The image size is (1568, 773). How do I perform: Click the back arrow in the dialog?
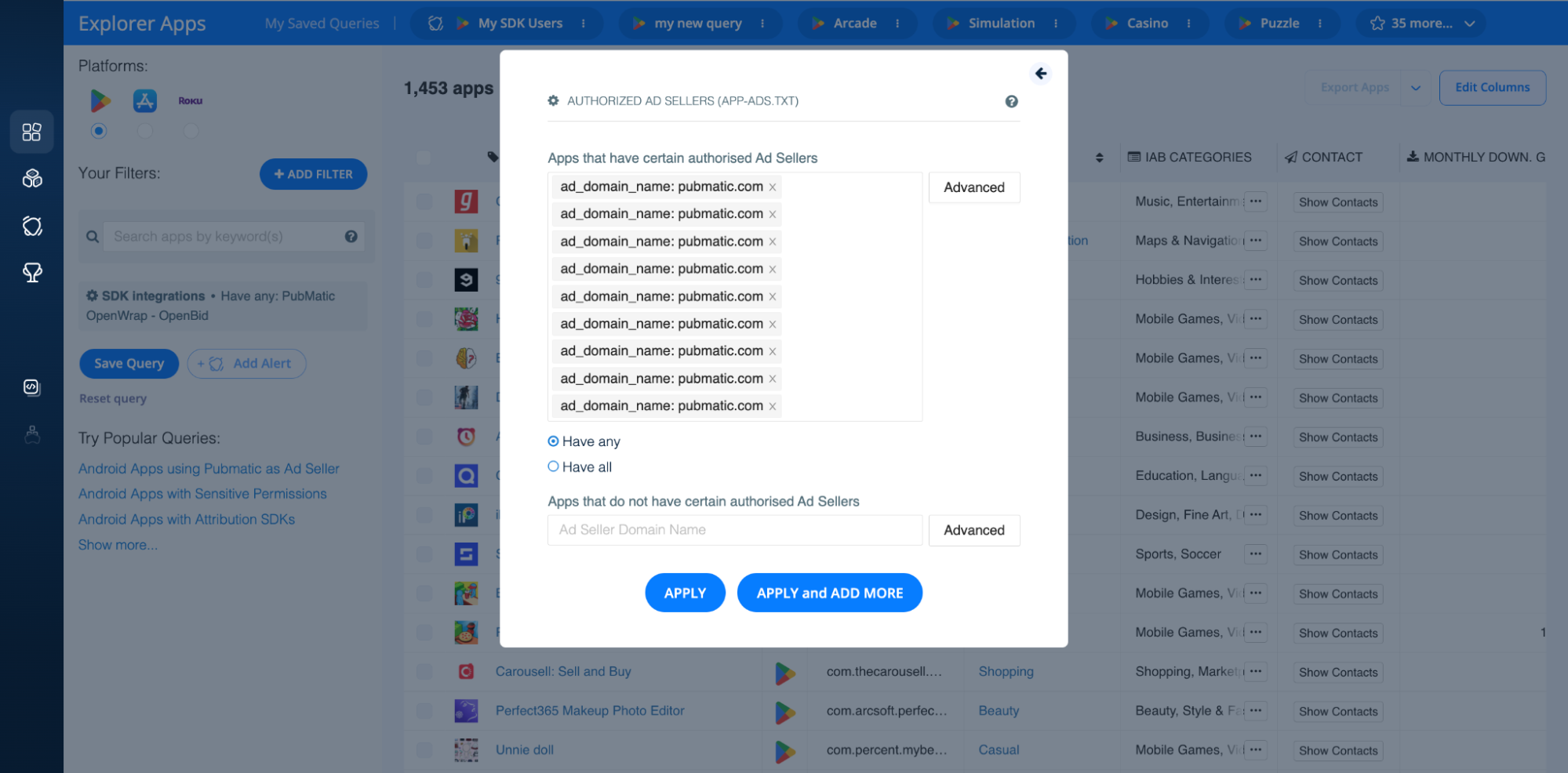1041,73
